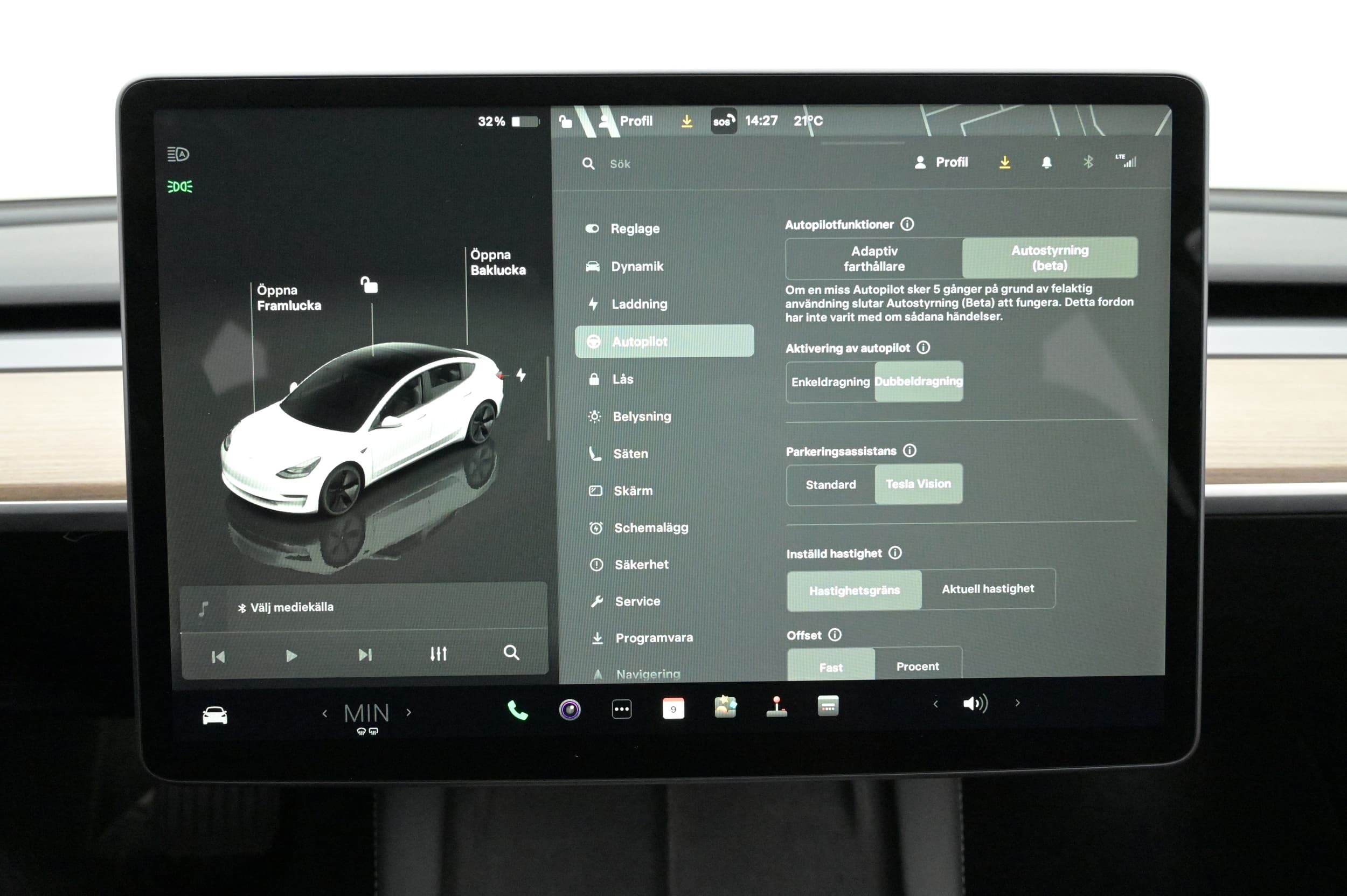The image size is (1347, 896).
Task: Open the calendar app
Action: (673, 709)
